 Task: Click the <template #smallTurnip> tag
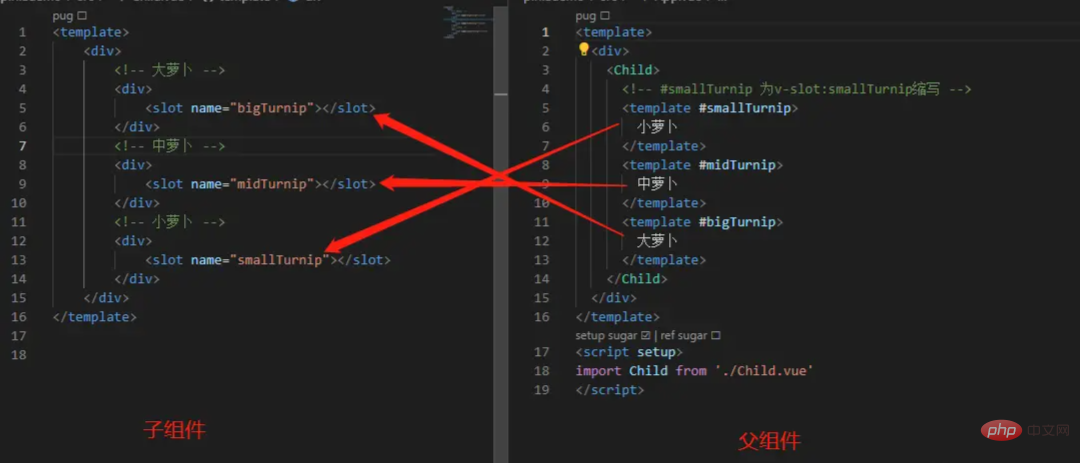coord(710,108)
